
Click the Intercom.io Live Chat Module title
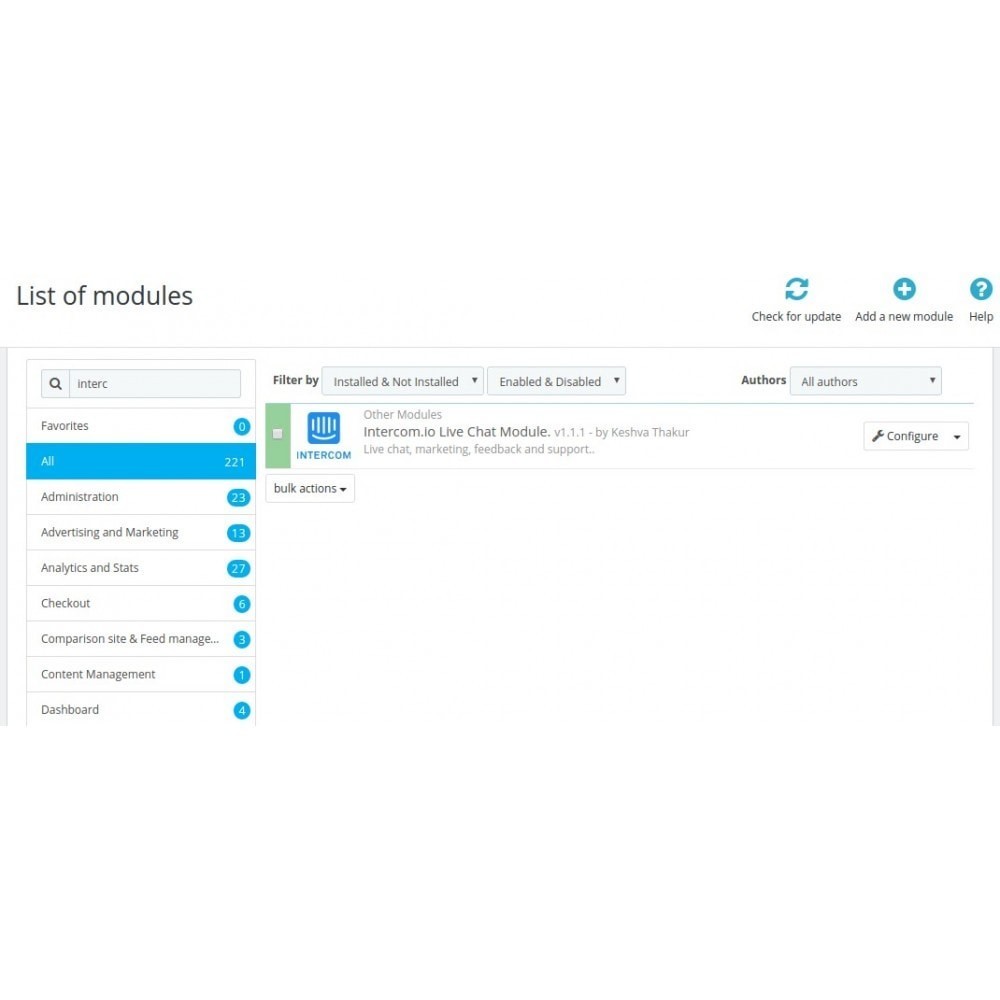457,432
